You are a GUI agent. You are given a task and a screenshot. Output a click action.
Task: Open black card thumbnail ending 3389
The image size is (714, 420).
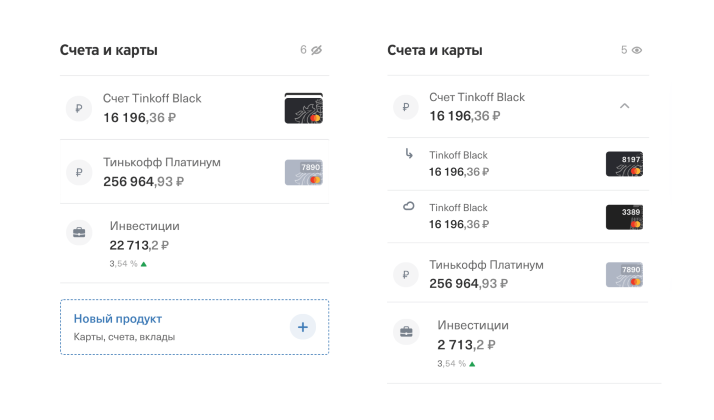(624, 217)
